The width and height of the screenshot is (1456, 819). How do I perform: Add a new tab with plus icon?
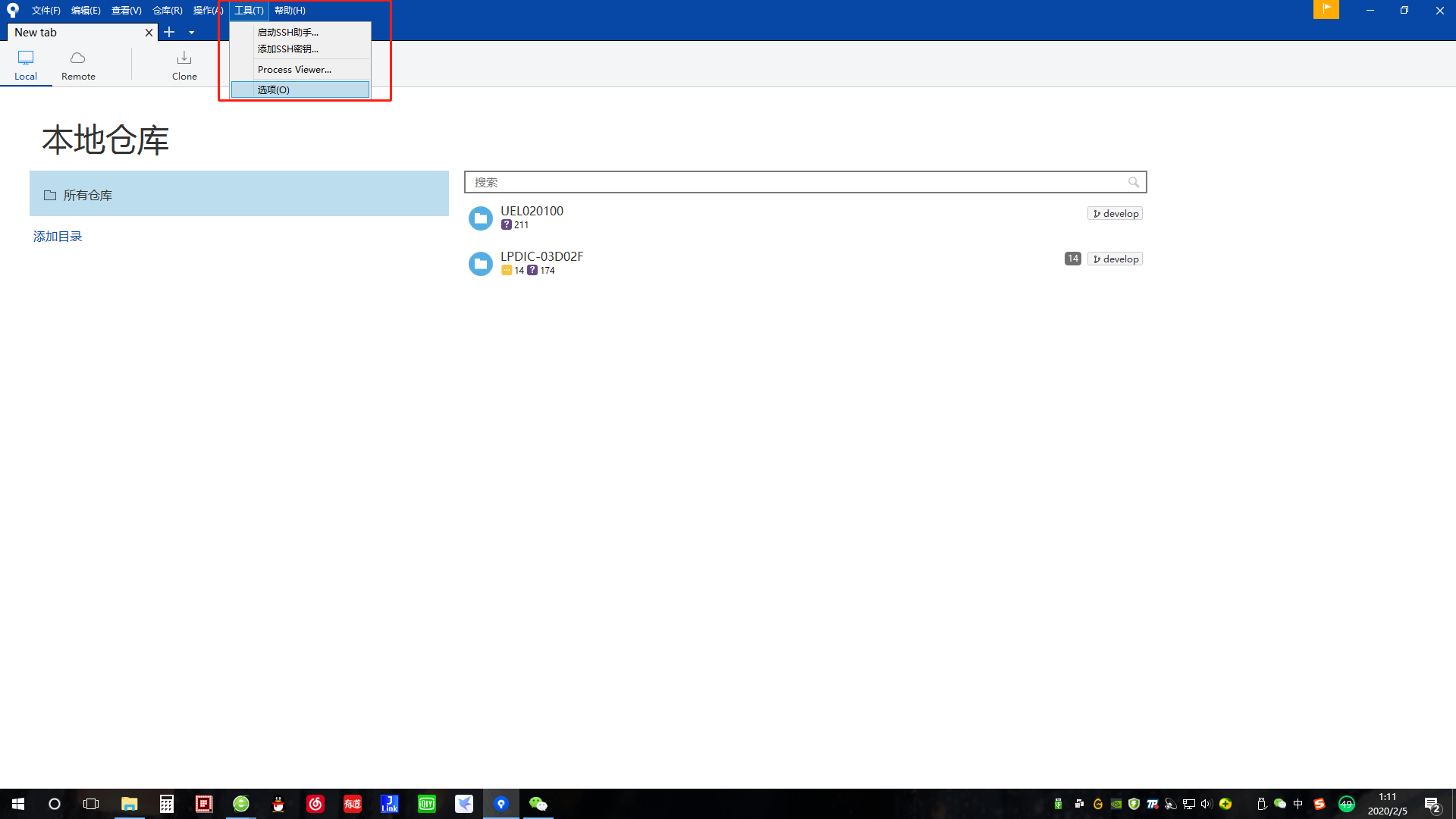coord(169,32)
